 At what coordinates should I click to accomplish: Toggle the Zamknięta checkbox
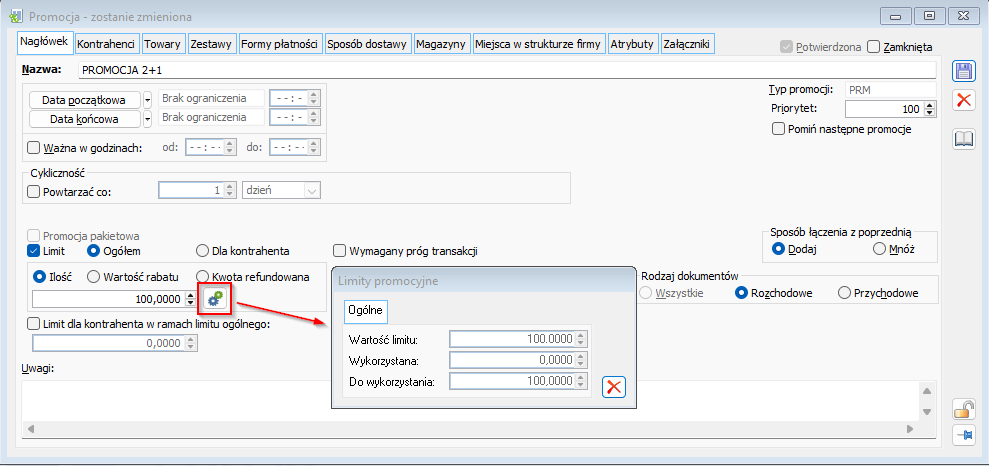tap(874, 47)
